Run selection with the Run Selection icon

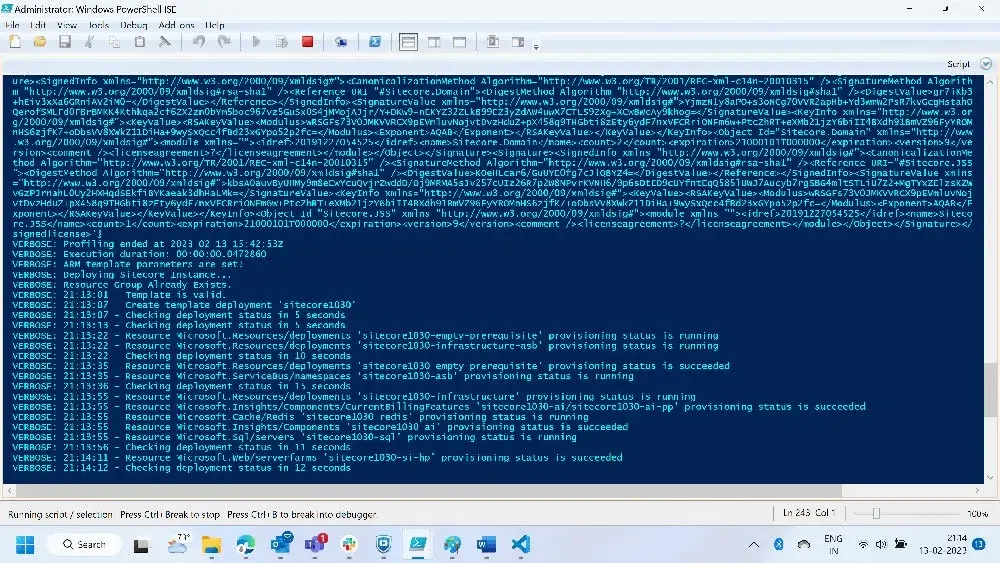pos(281,42)
